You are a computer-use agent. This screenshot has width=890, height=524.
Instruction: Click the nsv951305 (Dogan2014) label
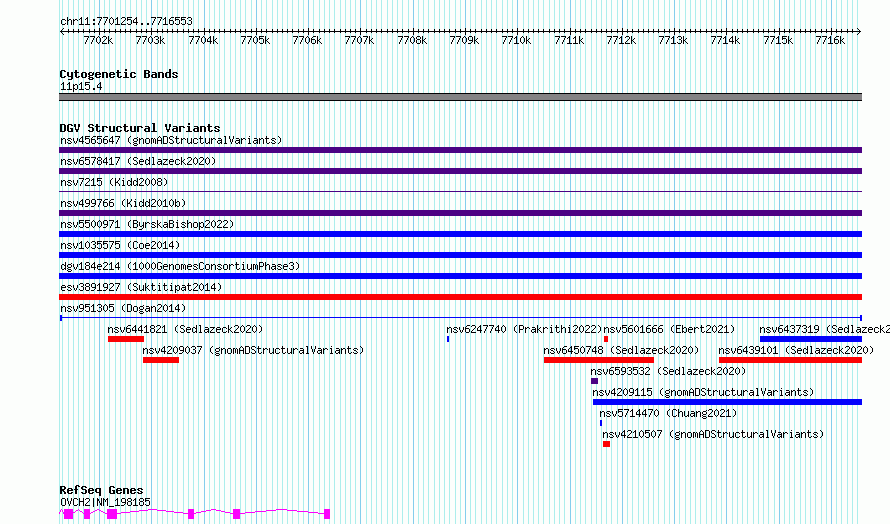[123, 308]
